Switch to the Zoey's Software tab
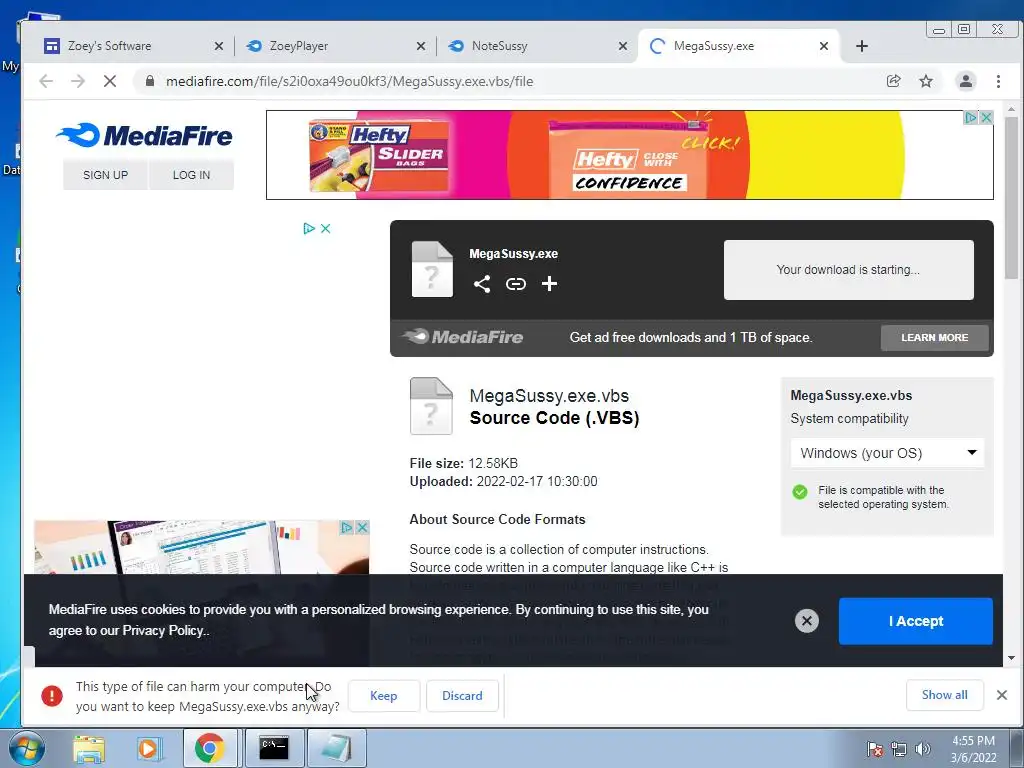1024x768 pixels. click(x=134, y=46)
